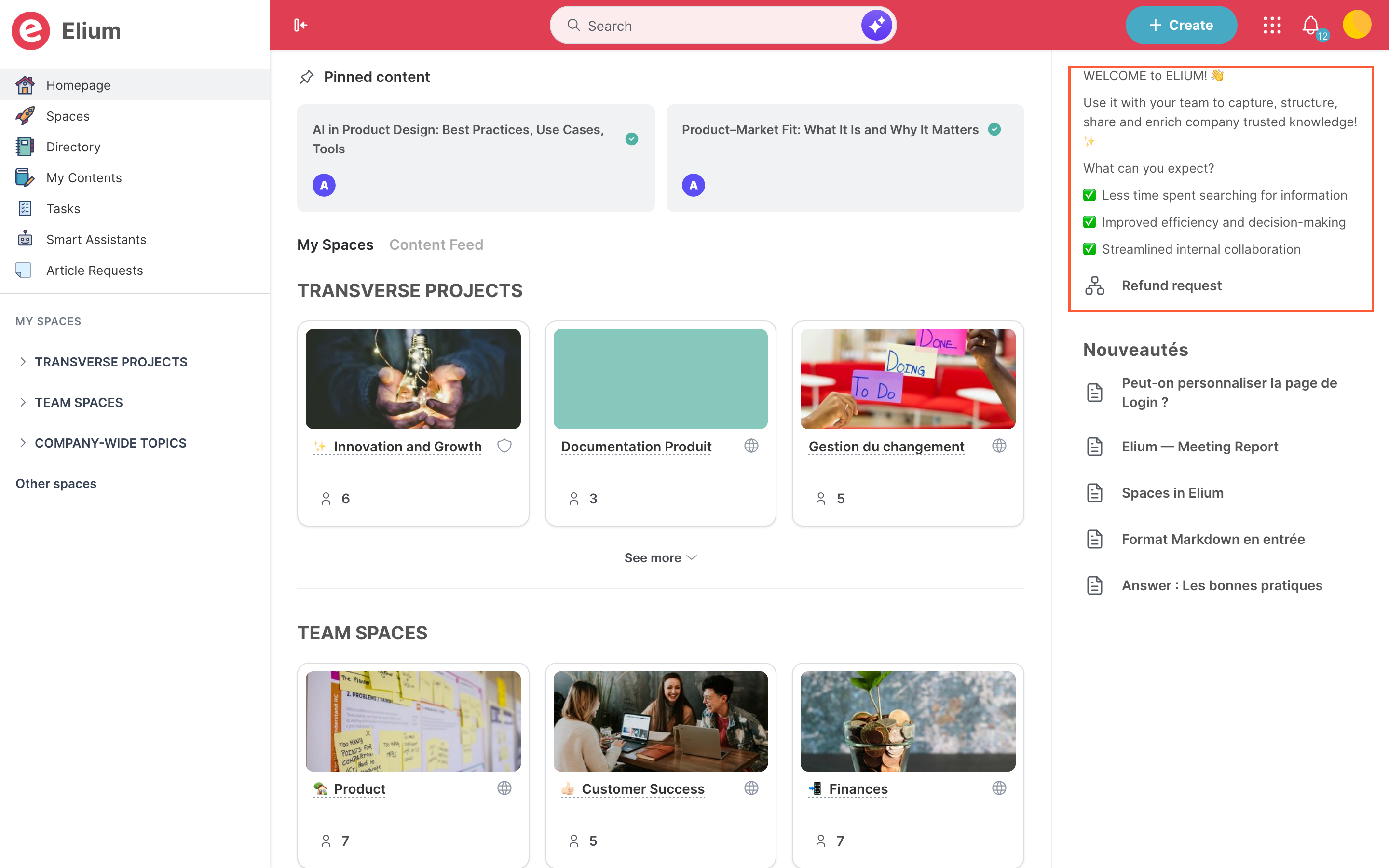
Task: Switch to the My Spaces tab
Action: [x=335, y=245]
